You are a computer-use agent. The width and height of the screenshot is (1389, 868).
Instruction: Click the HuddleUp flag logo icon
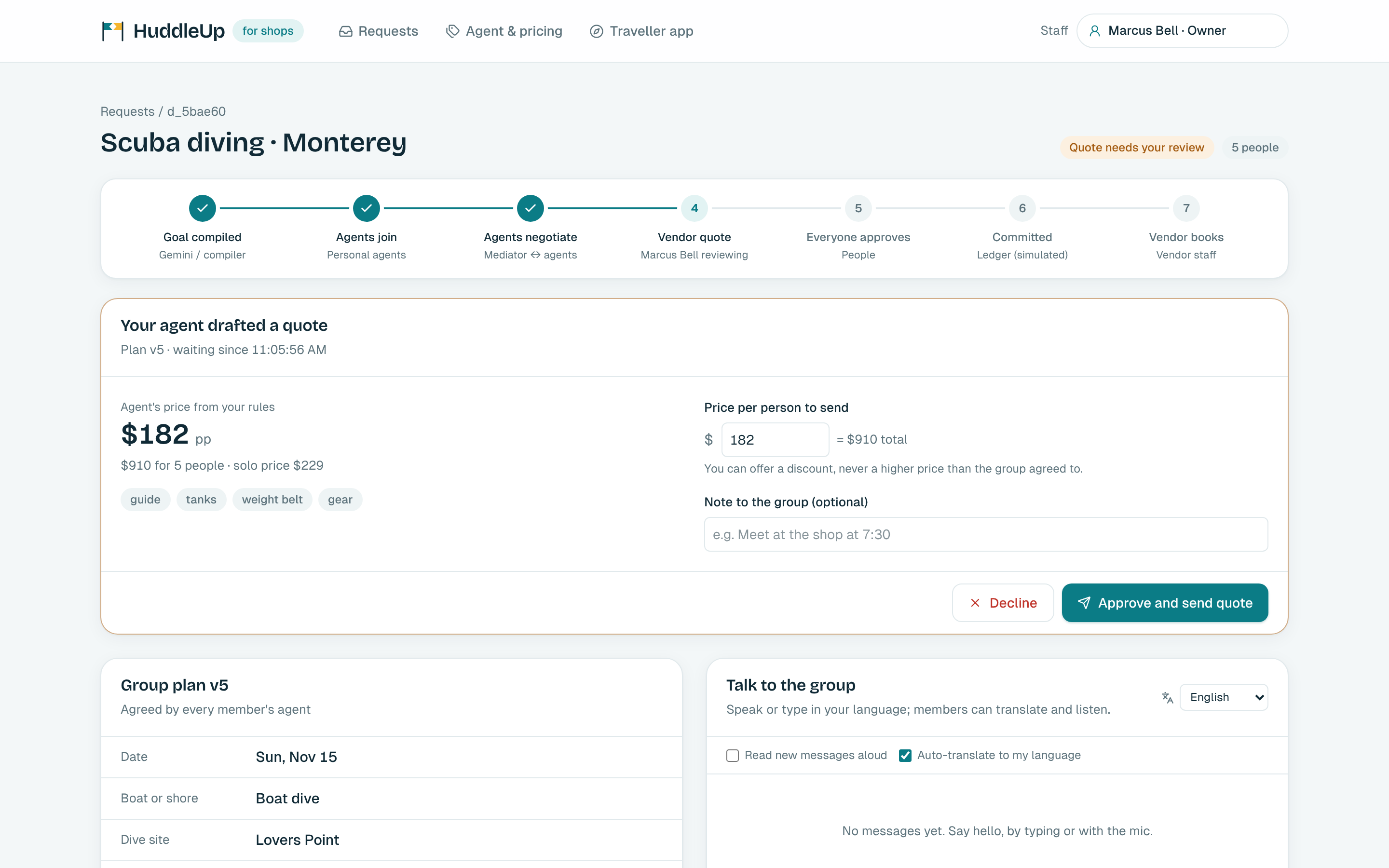[x=112, y=31]
